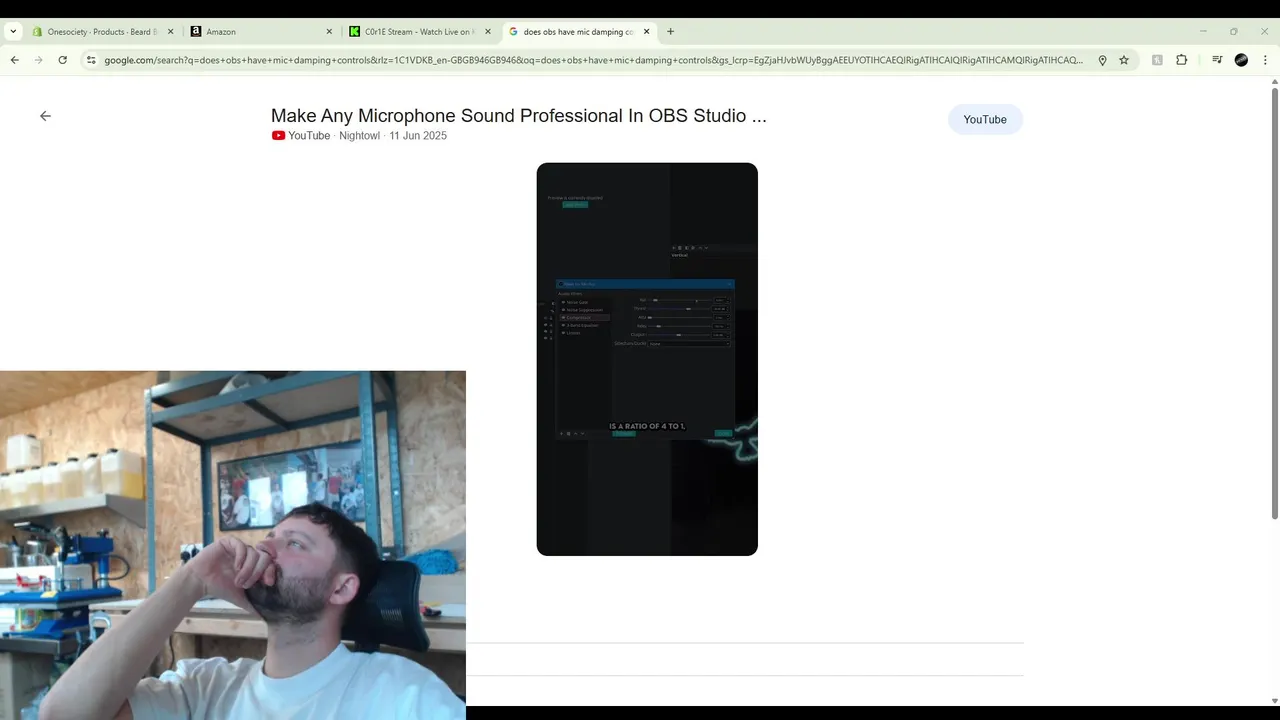
Task: Click the page vertical scrollbar thumb
Action: click(1275, 303)
